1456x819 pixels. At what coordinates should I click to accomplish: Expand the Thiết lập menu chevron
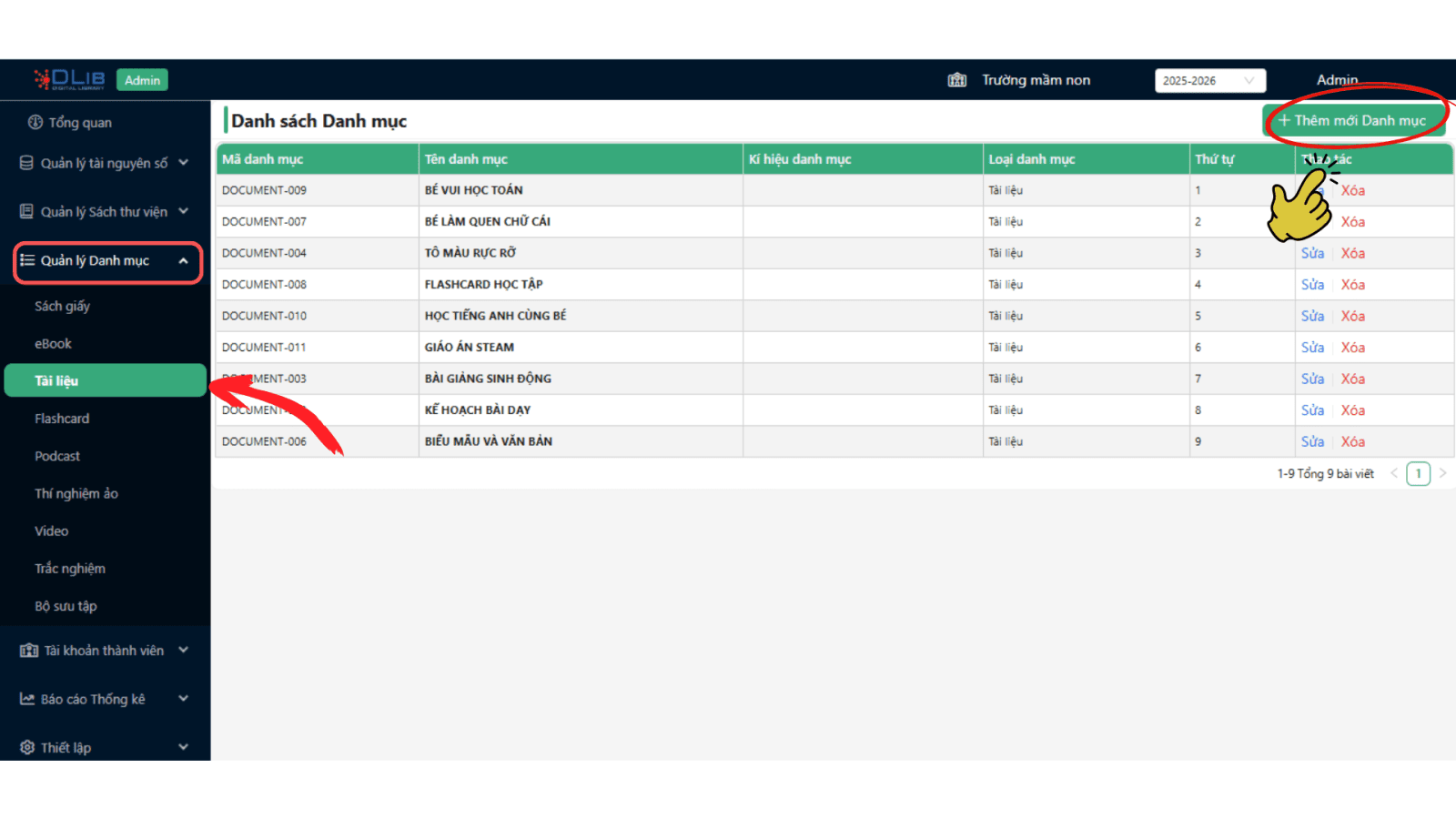pyautogui.click(x=184, y=747)
